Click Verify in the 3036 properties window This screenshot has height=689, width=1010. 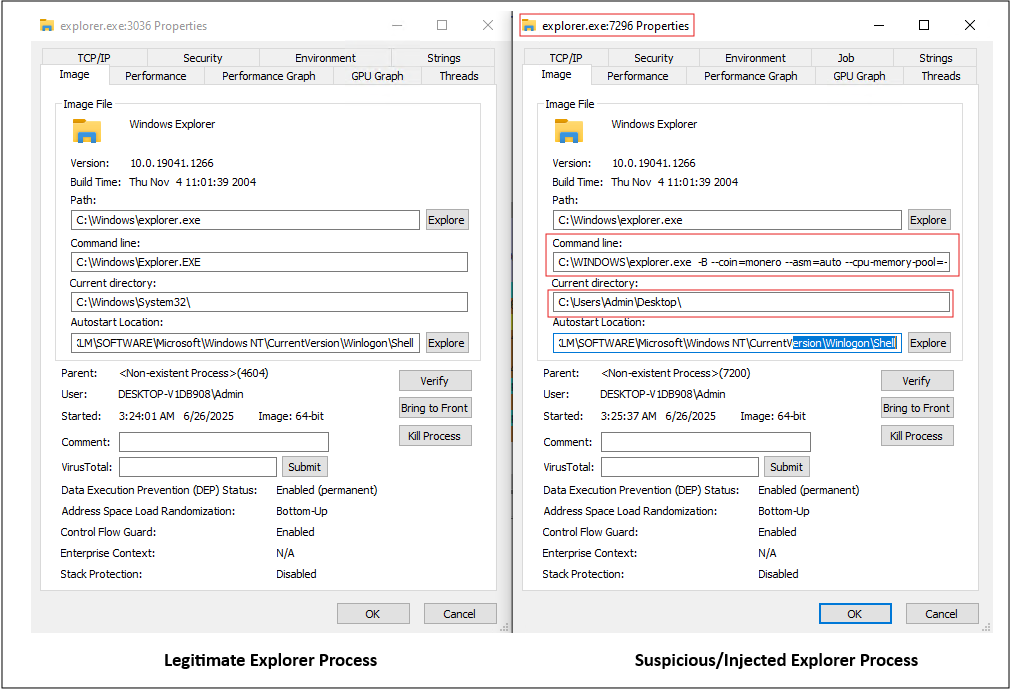(x=435, y=381)
